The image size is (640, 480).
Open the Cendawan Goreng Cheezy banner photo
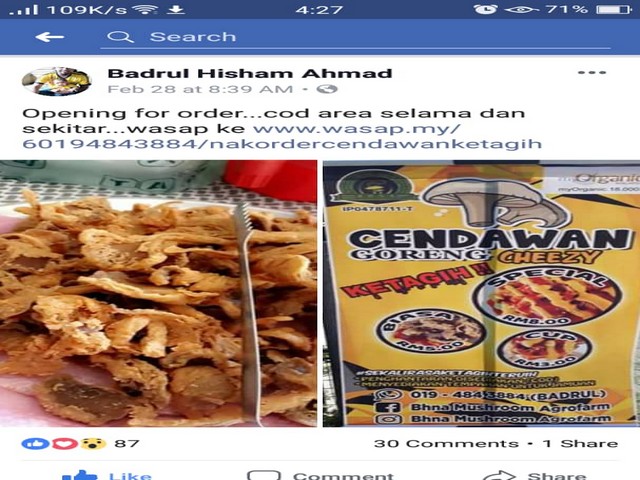coord(481,293)
